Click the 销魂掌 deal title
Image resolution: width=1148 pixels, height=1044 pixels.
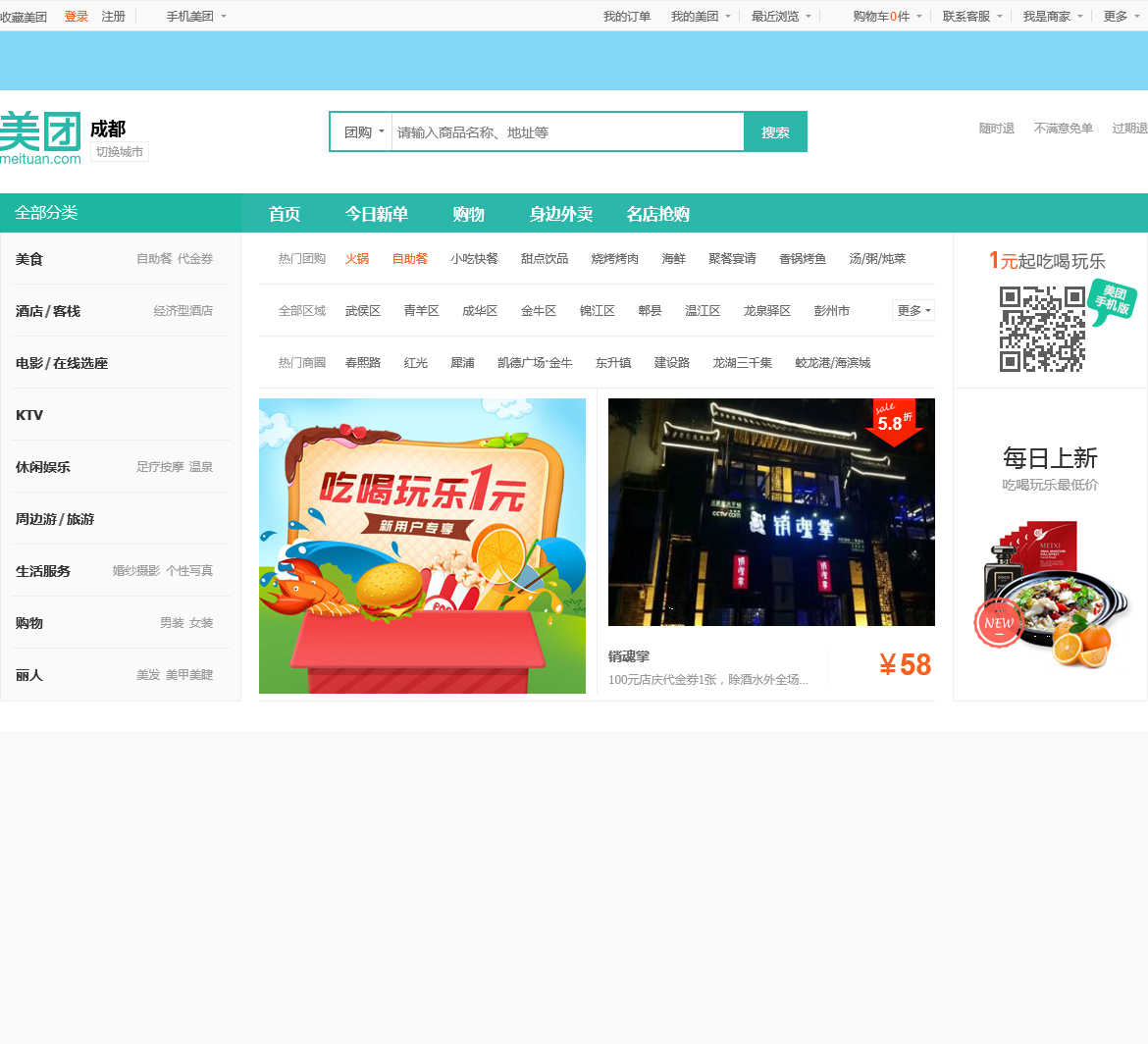[x=629, y=656]
